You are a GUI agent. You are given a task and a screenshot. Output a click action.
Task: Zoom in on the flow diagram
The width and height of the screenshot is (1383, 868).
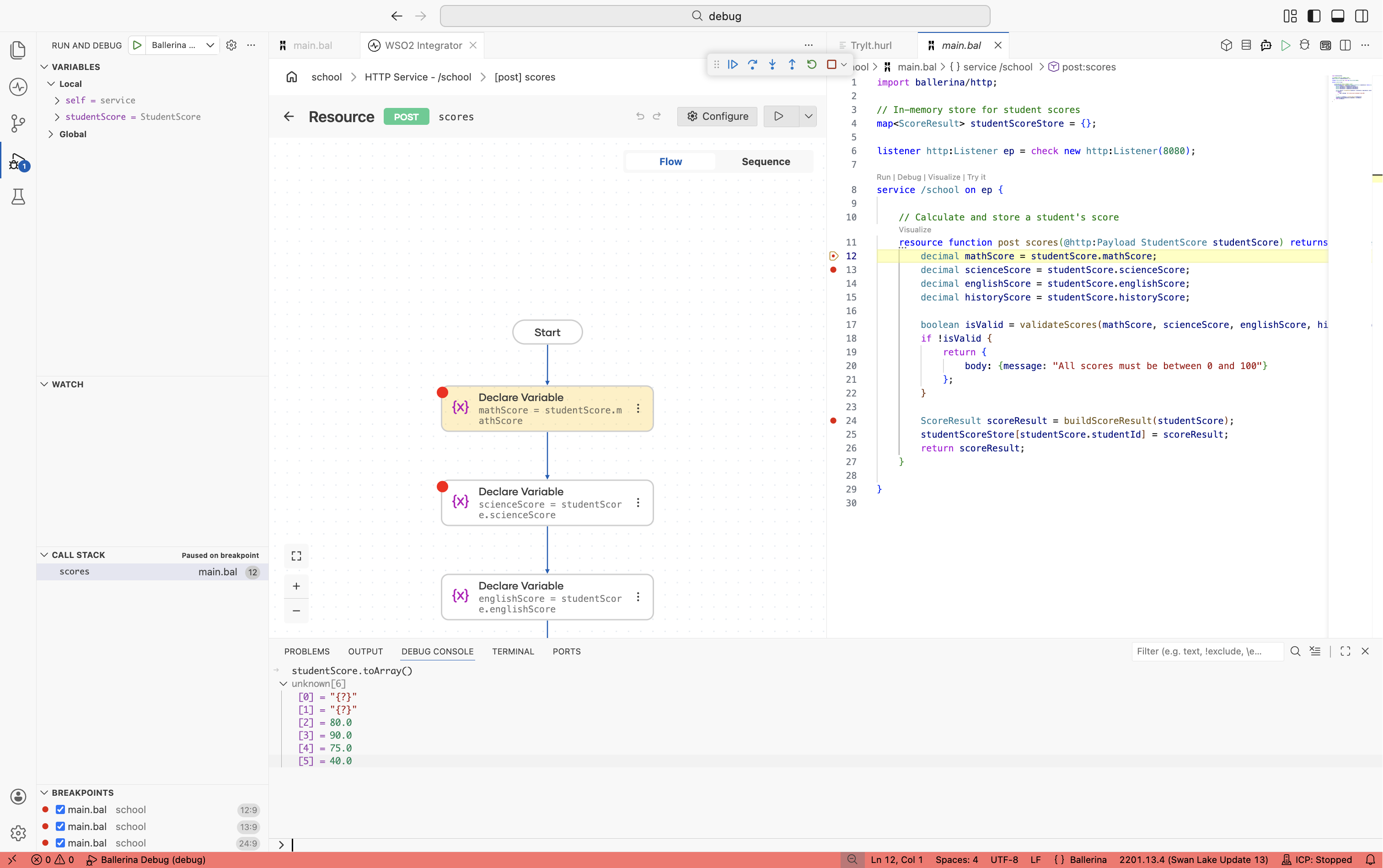(x=296, y=586)
